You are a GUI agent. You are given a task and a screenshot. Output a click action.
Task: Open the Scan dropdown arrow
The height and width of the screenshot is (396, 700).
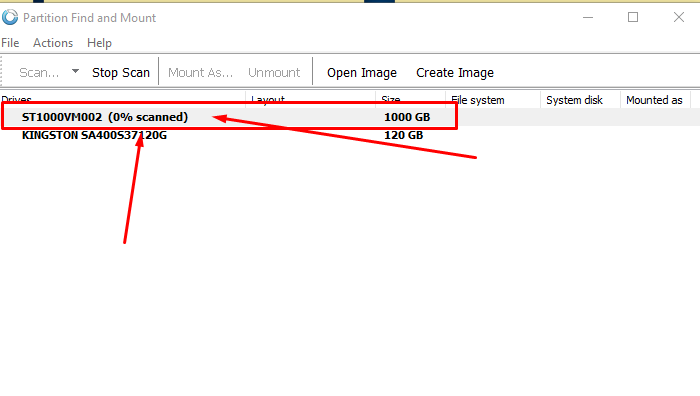[x=75, y=71]
